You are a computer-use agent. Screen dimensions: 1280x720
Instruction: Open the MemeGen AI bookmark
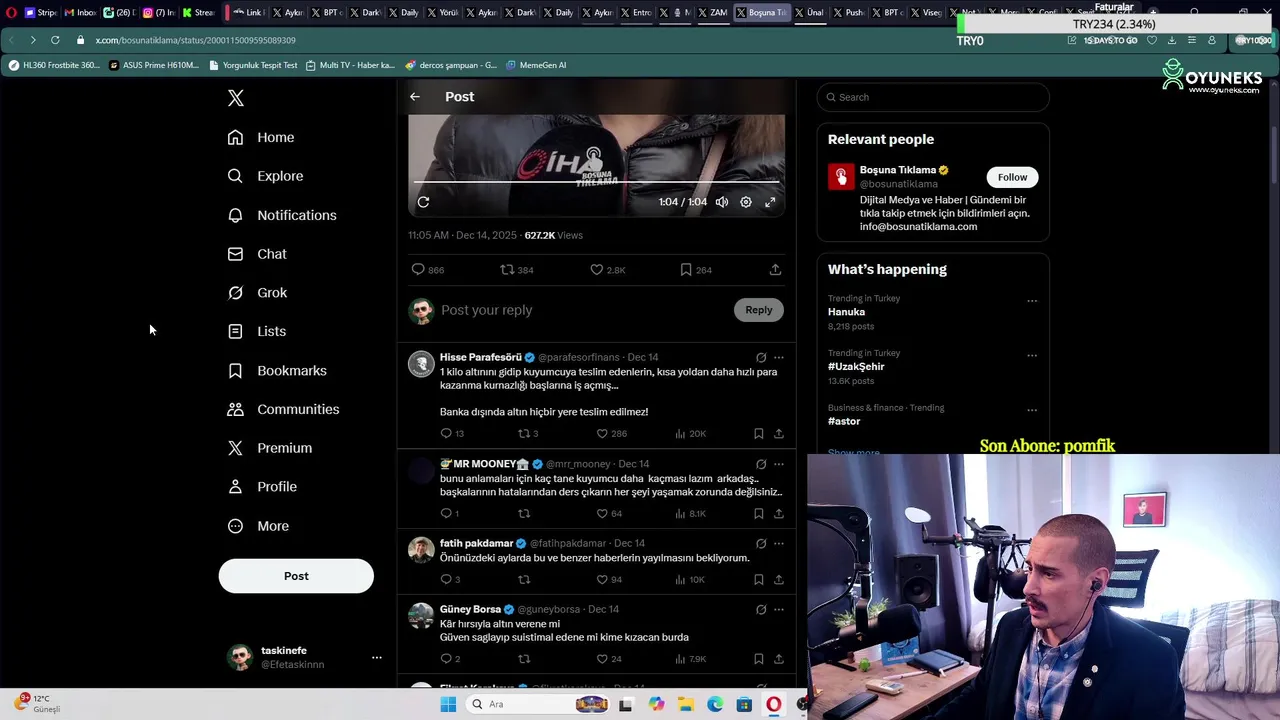536,65
